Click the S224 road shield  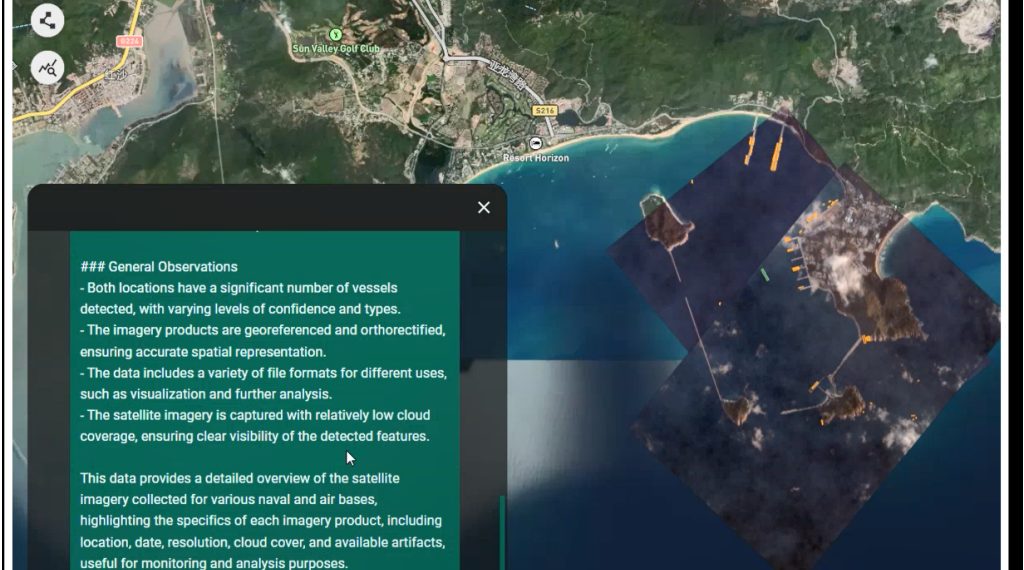click(127, 41)
